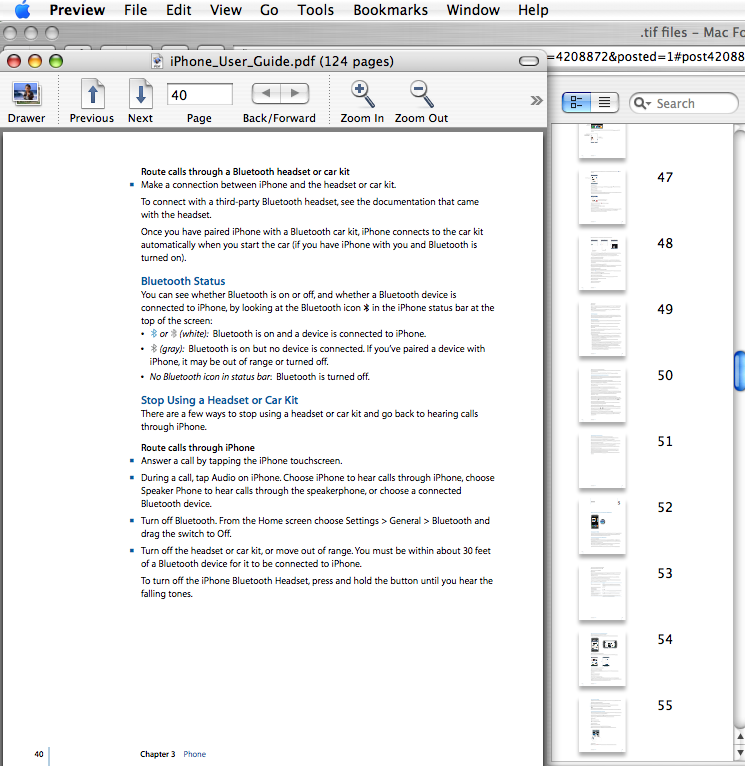
Task: Show more toolbar items via double-chevron
Action: point(536,101)
